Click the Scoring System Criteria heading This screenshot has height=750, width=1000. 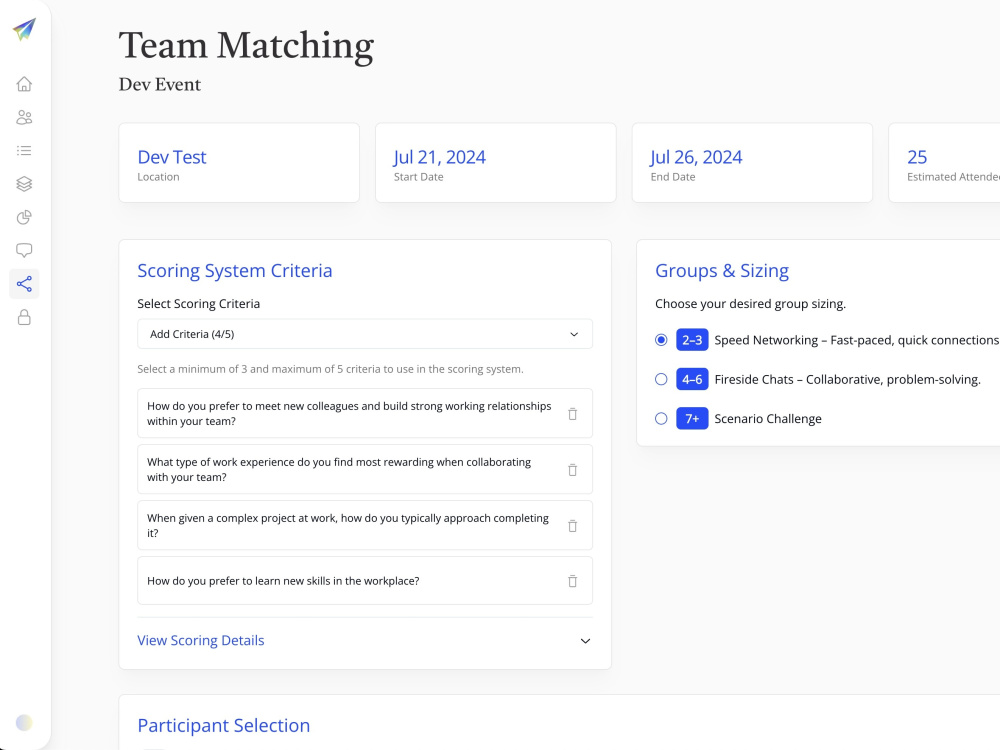click(235, 270)
